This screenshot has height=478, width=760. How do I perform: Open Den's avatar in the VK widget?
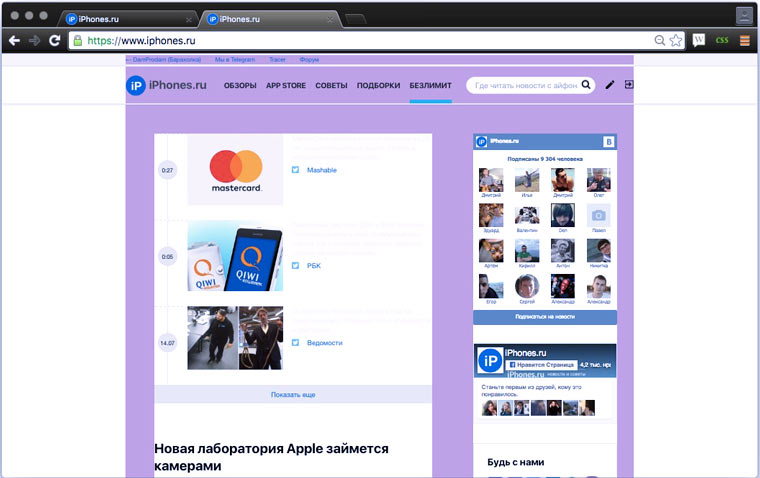coord(563,215)
